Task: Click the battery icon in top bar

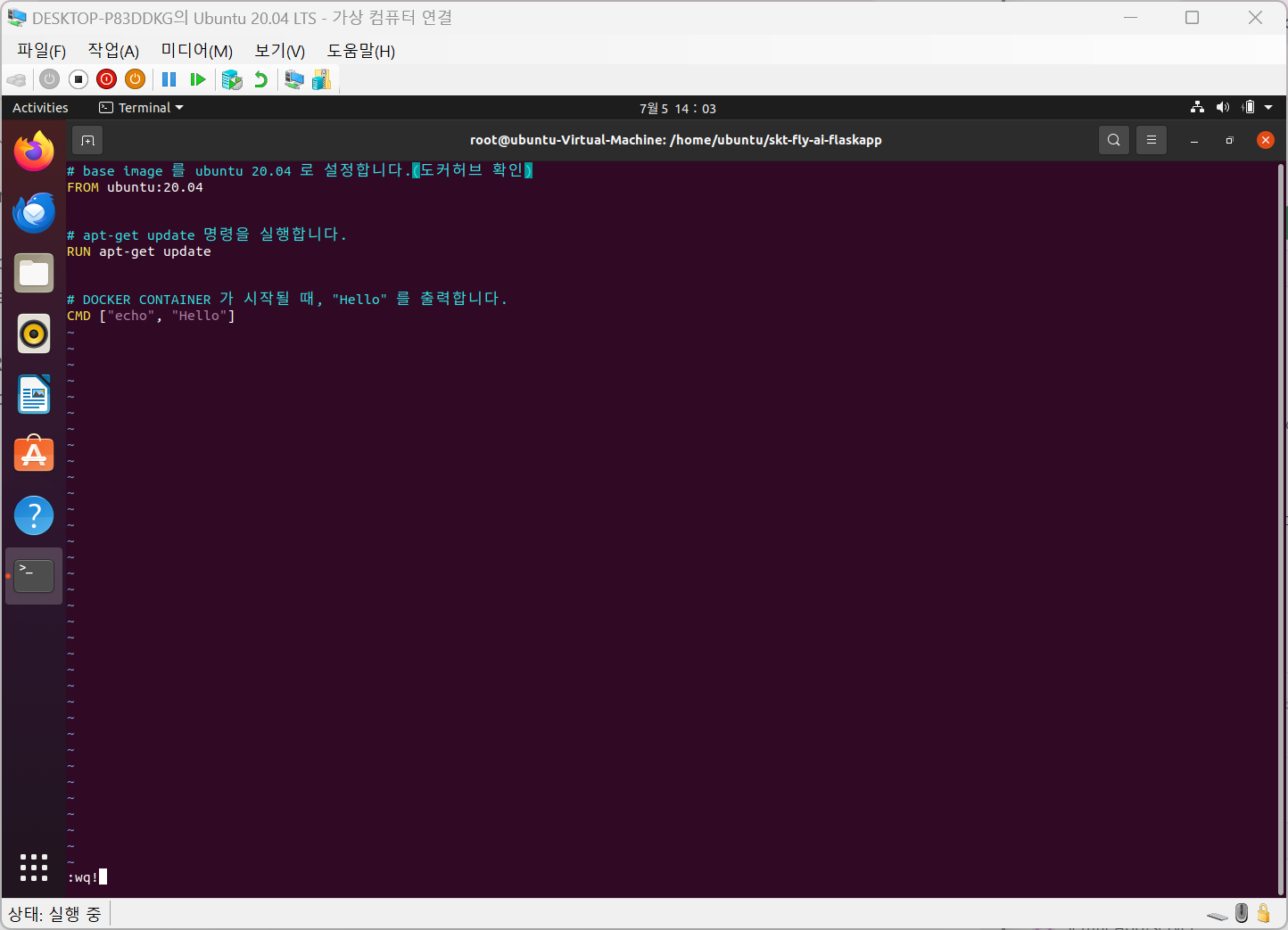Action: (x=1249, y=107)
